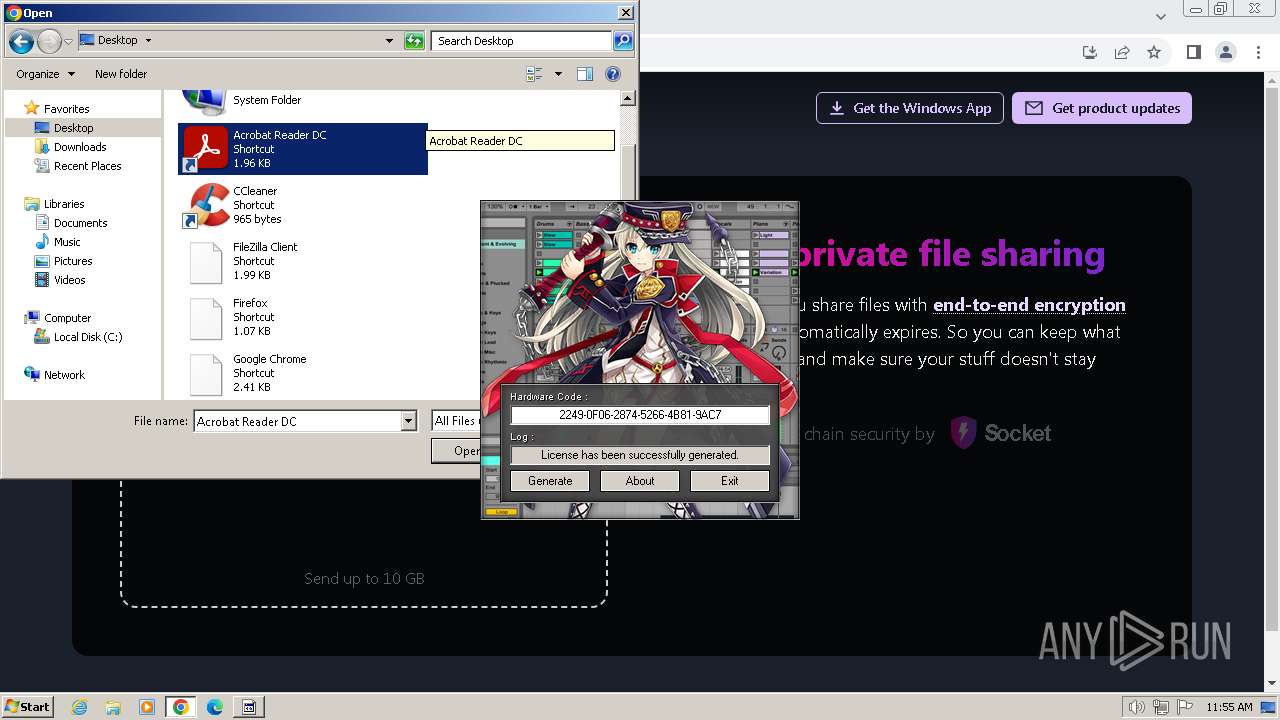This screenshot has width=1280, height=720.
Task: Select Libraries in the navigation pane
Action: (x=64, y=204)
